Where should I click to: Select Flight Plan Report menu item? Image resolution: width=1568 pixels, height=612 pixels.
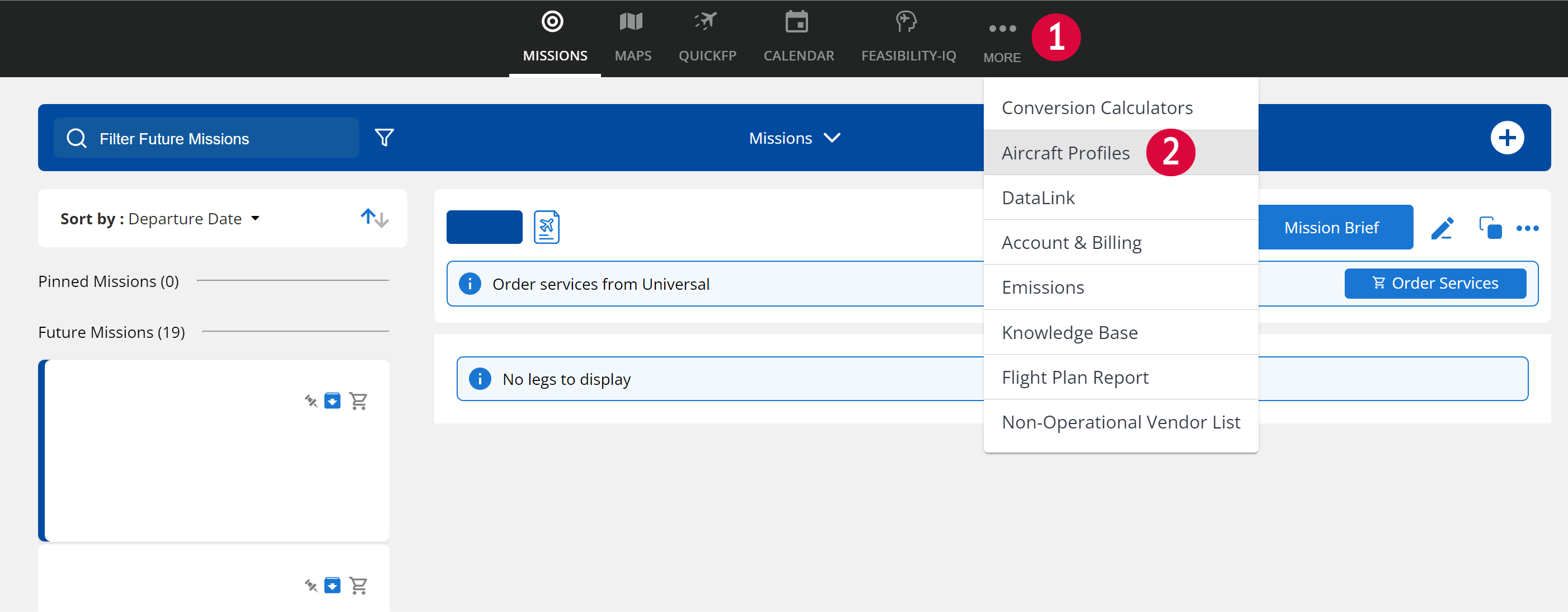click(1121, 377)
